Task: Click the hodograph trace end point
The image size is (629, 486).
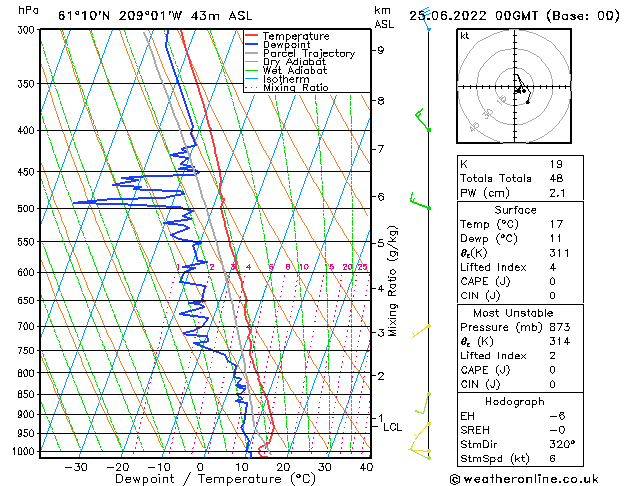Action: (x=528, y=103)
